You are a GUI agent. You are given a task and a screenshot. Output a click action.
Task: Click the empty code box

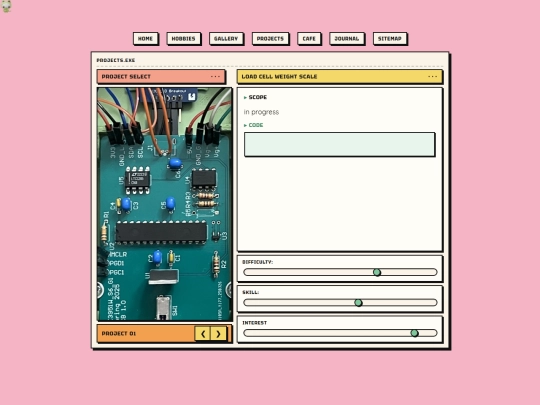pyautogui.click(x=339, y=144)
